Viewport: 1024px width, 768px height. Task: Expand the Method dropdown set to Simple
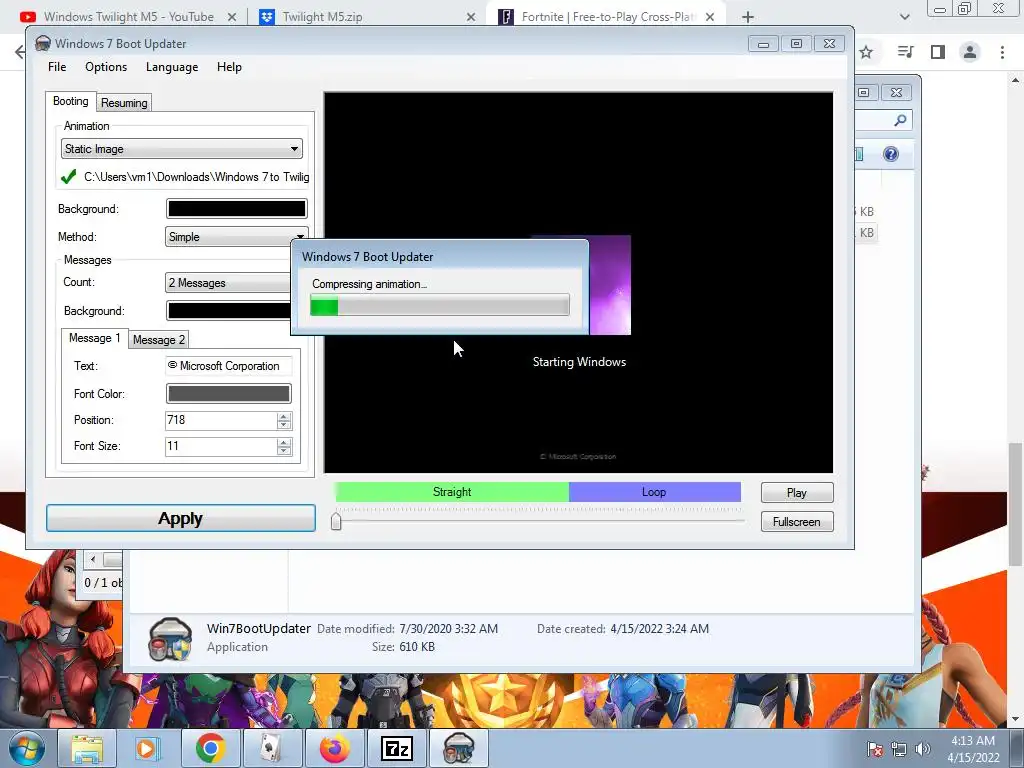pos(236,236)
